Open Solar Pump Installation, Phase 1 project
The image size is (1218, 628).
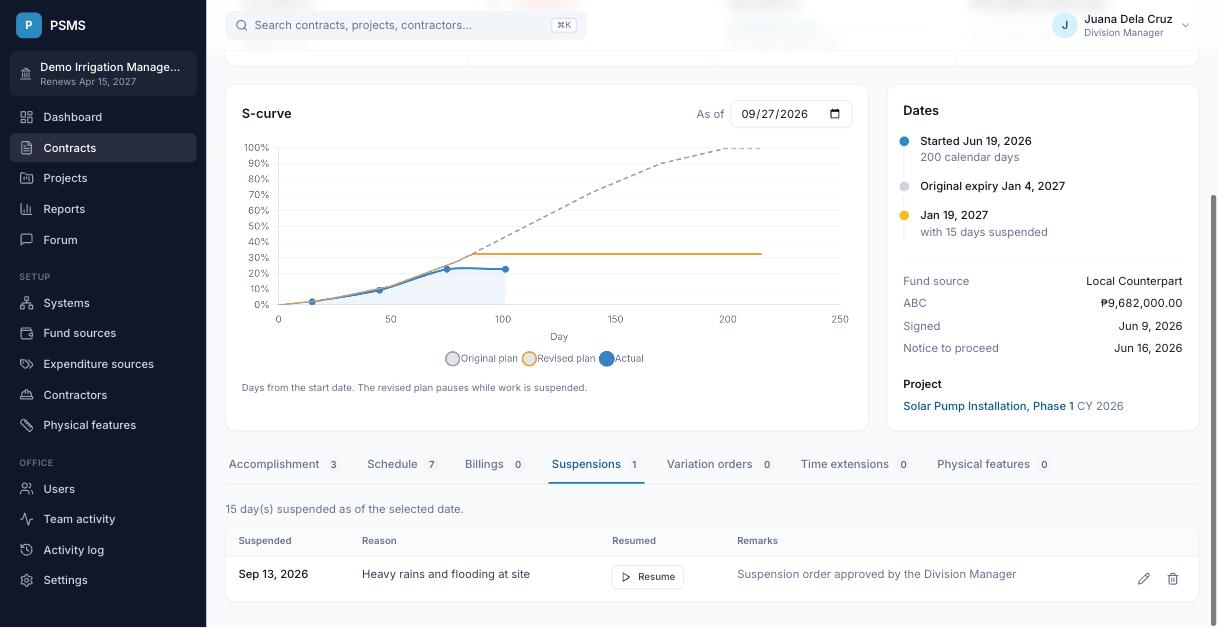[x=988, y=406]
